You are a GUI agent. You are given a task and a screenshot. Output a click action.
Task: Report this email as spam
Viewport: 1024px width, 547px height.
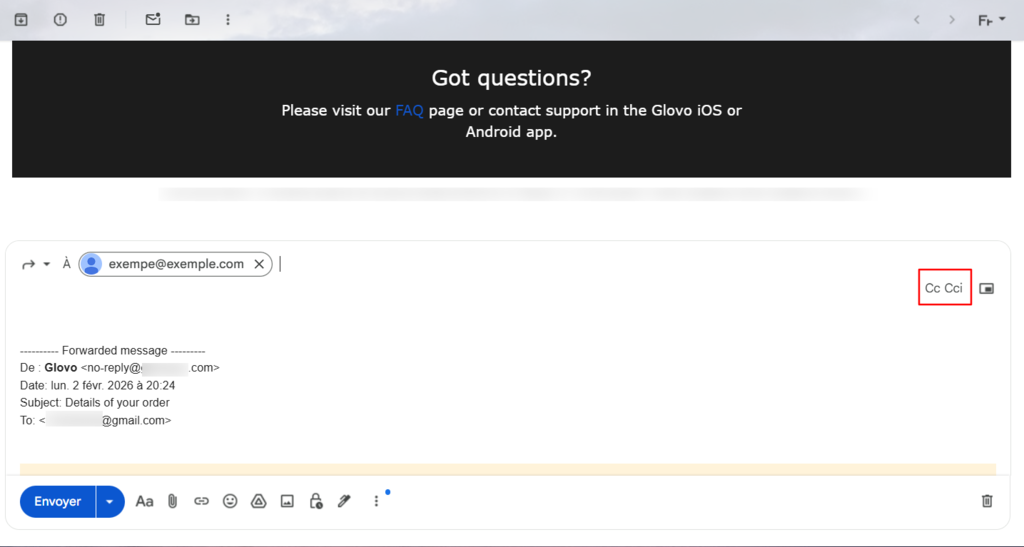(x=60, y=20)
